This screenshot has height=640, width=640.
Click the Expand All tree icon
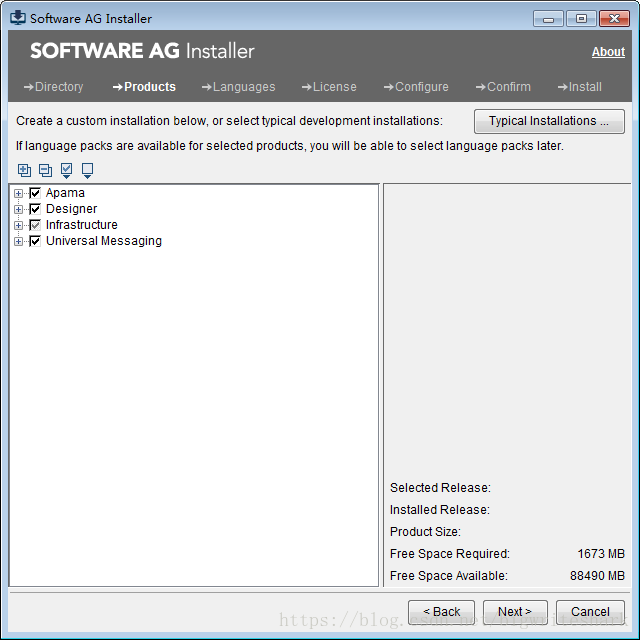[x=24, y=170]
